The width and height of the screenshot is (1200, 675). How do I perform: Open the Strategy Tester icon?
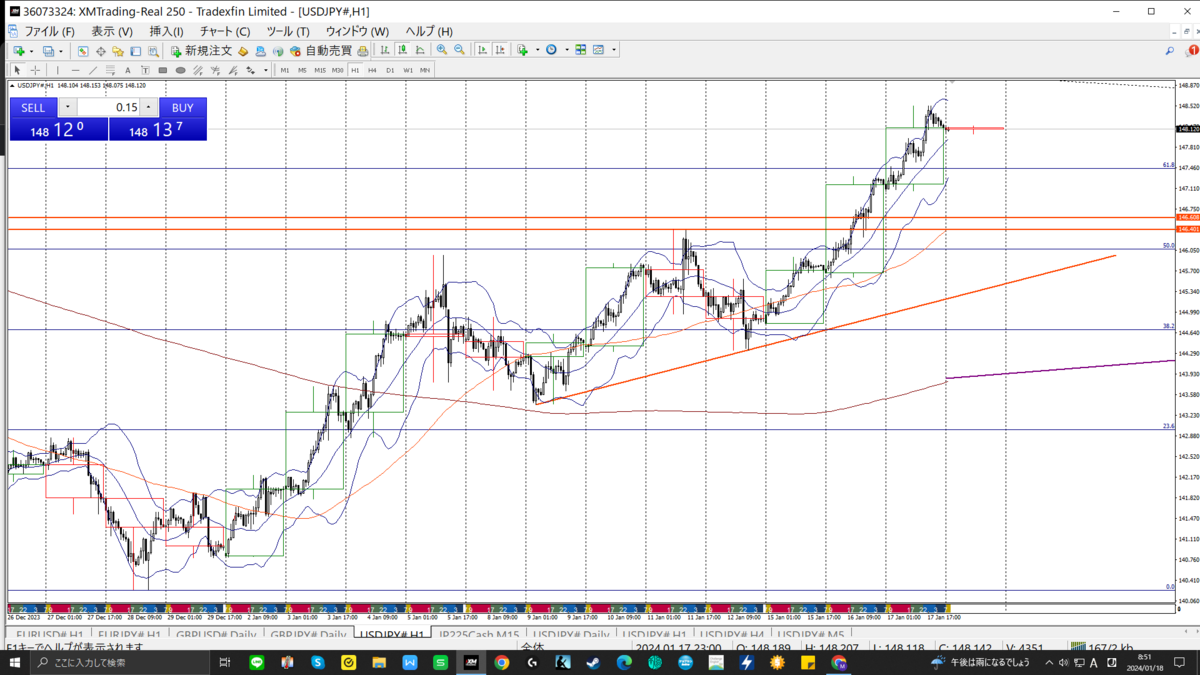pos(153,50)
